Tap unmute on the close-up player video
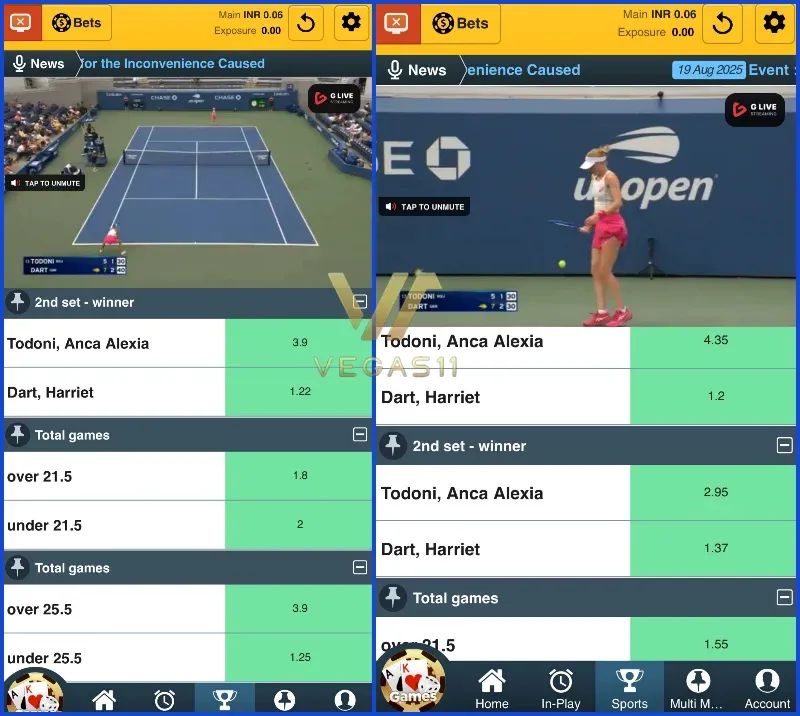 pos(424,207)
